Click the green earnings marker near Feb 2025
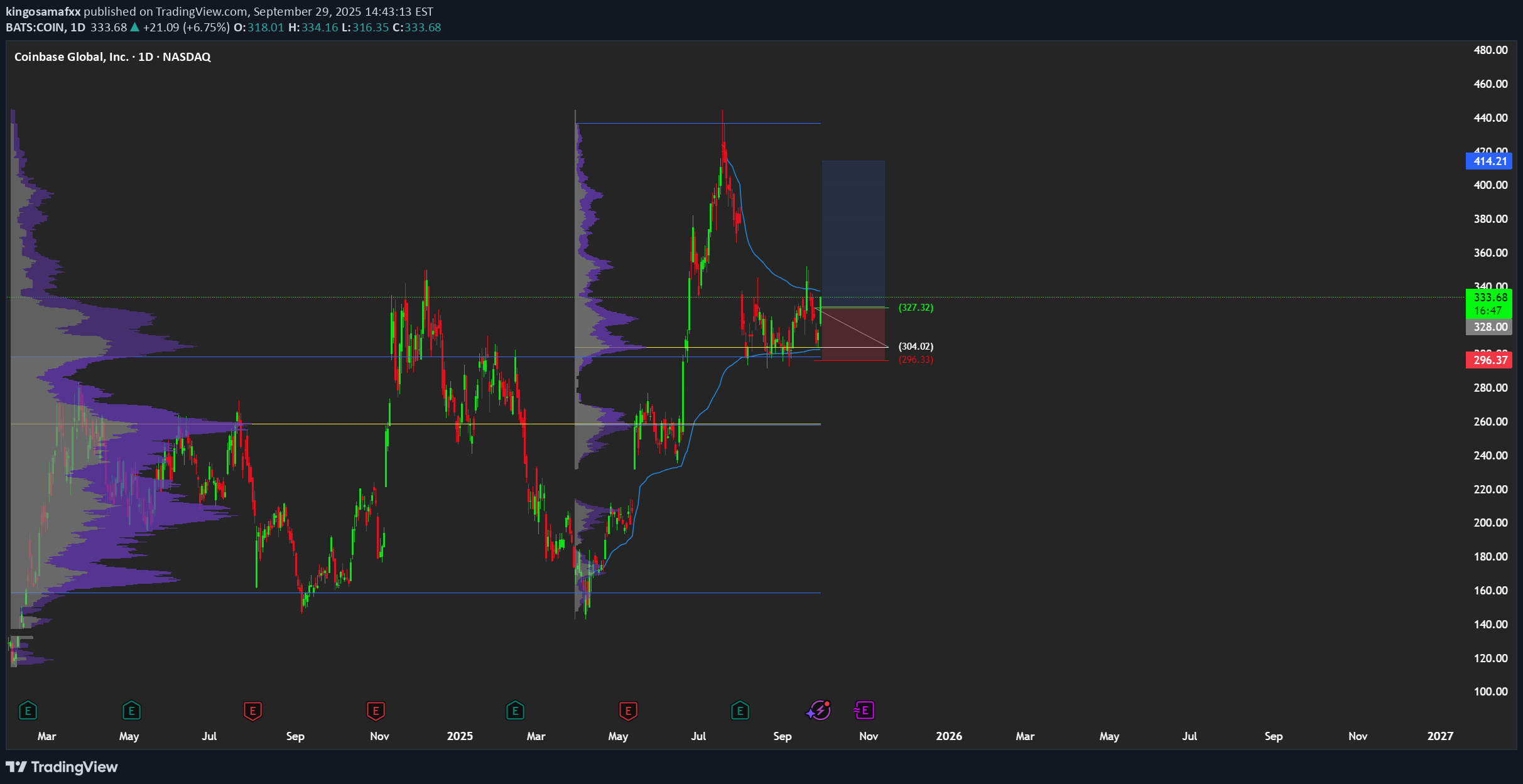The width and height of the screenshot is (1523, 784). [515, 711]
